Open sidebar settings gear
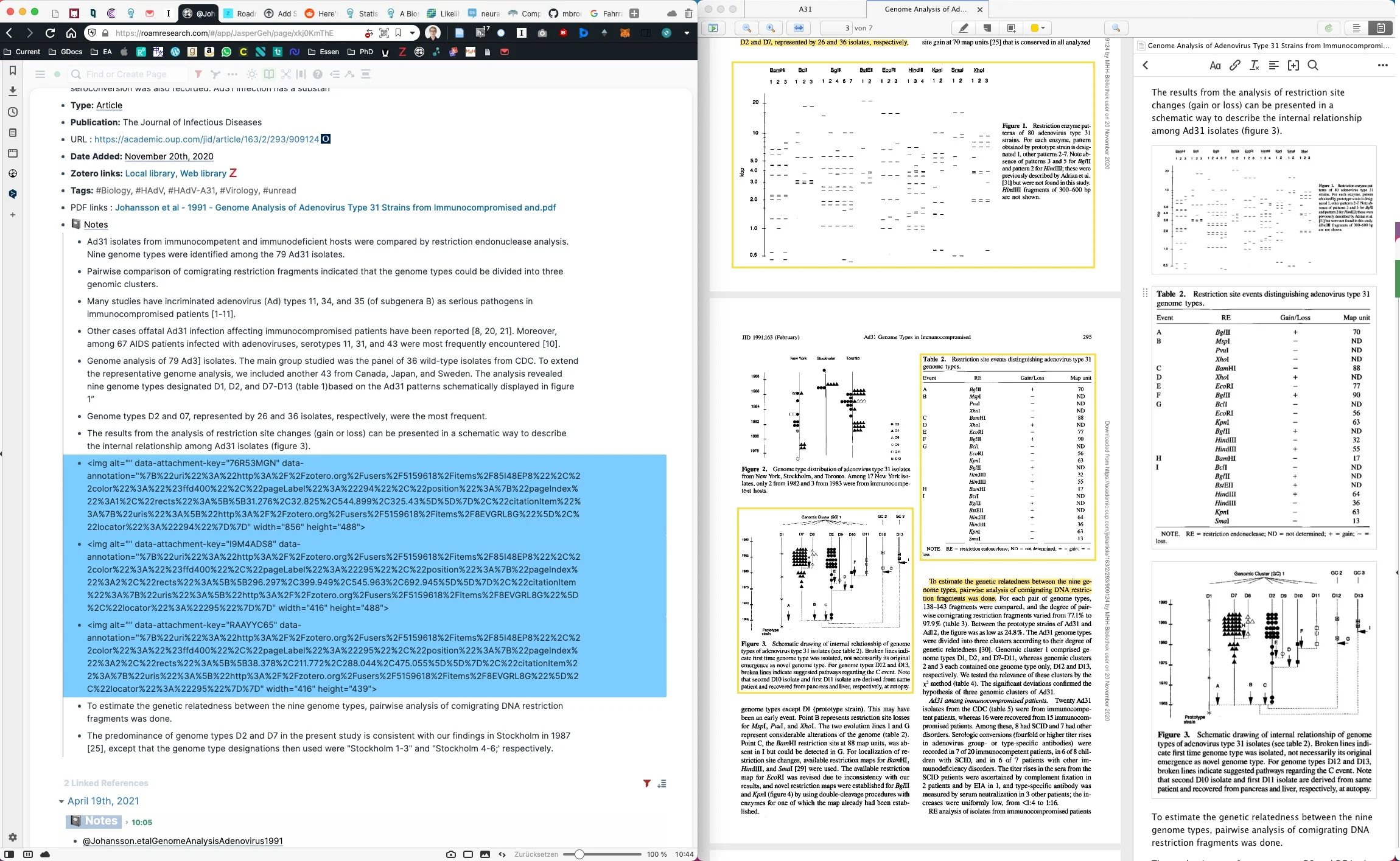Viewport: 1400px width, 861px height. [12, 837]
